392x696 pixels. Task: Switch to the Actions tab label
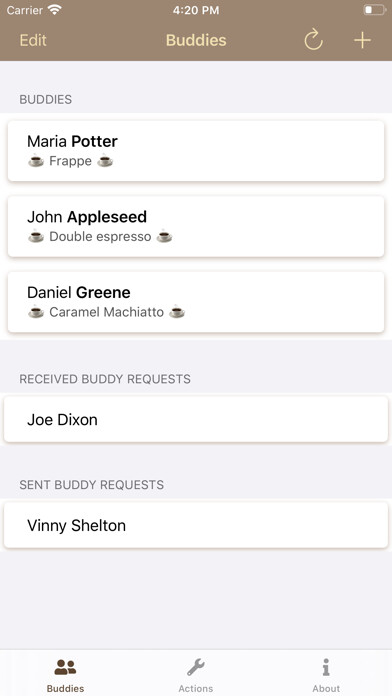196,688
